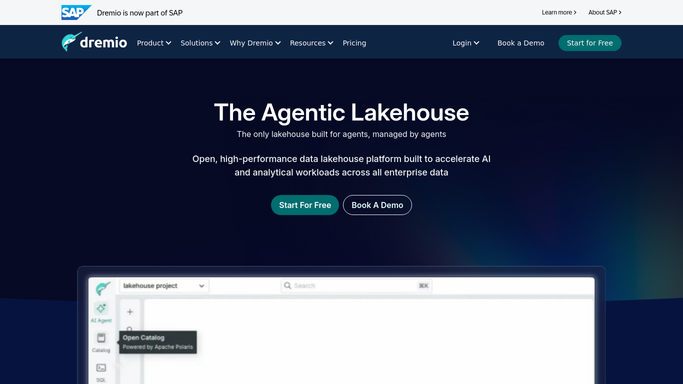Click Book a Demo in navbar
Screen dimensions: 683x384
coord(521,43)
